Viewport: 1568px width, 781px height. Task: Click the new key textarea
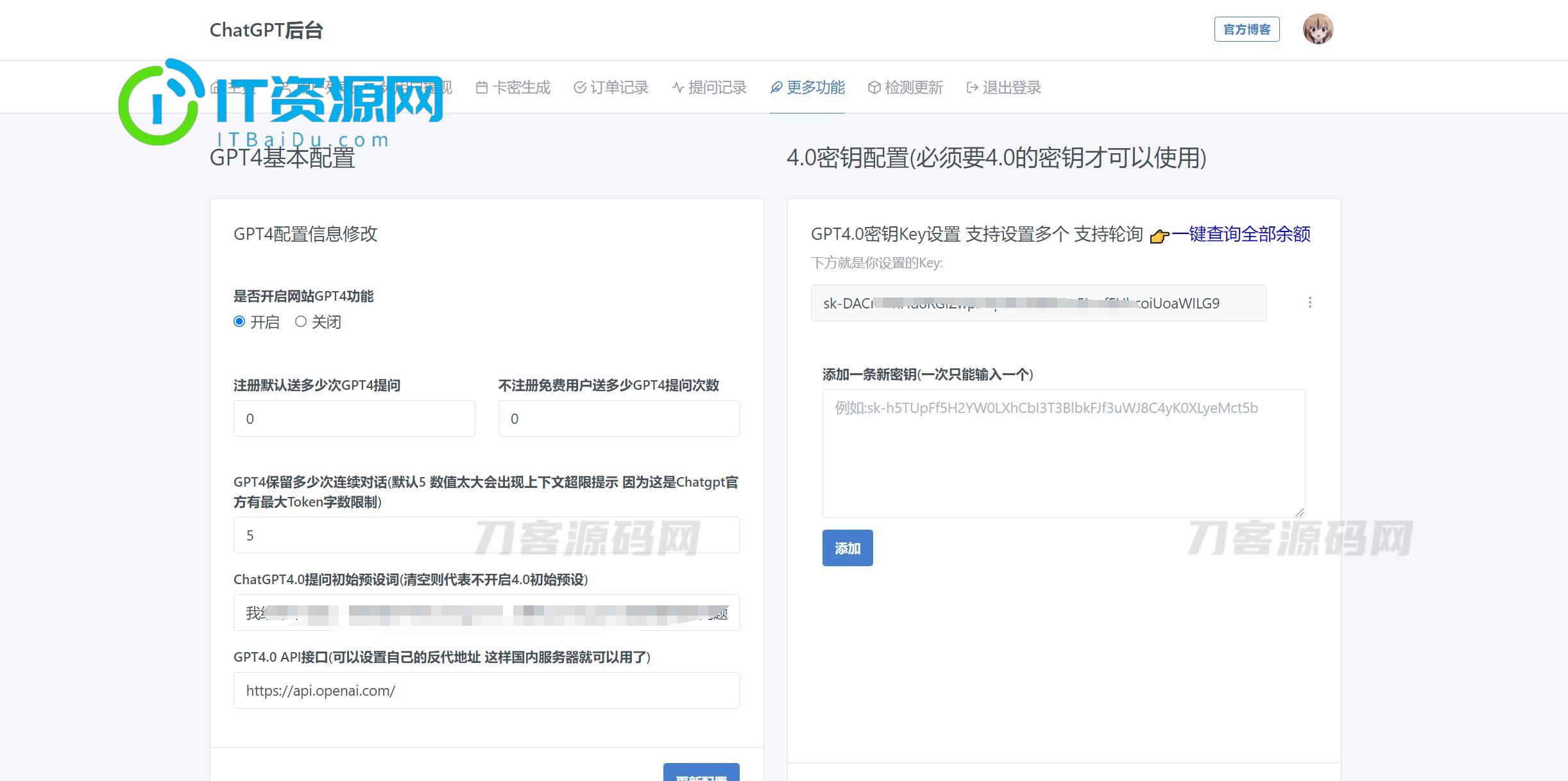click(1063, 453)
